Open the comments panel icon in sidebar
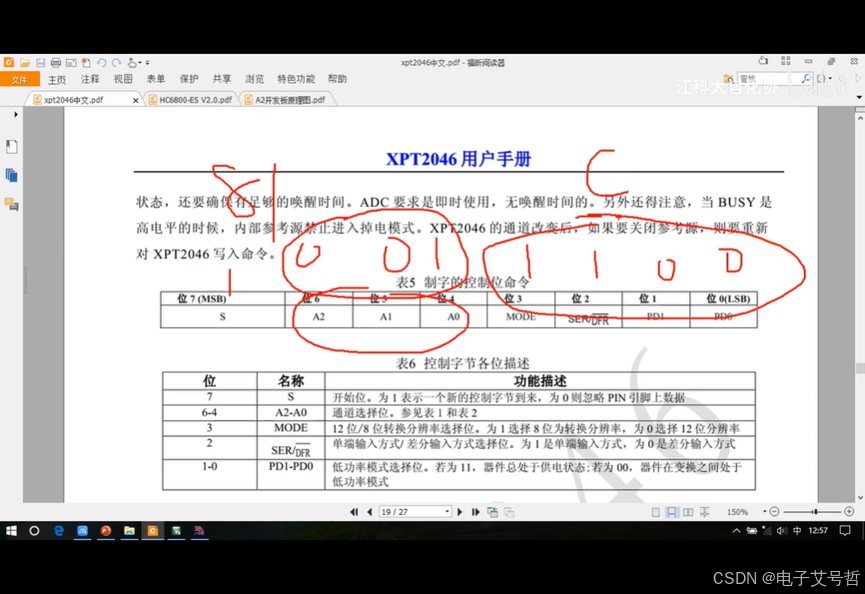 point(12,205)
